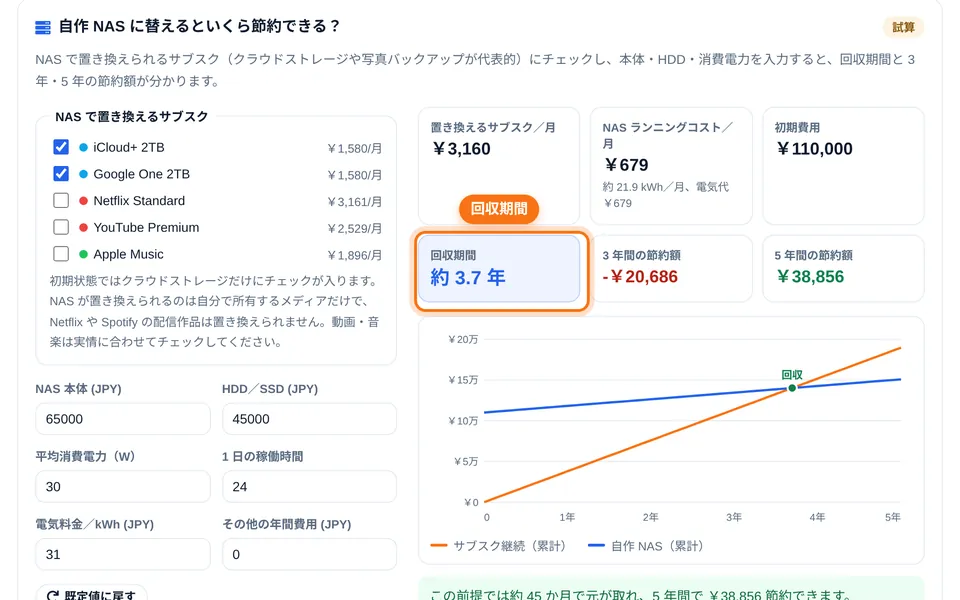Click the blue dot beside iCloud+ 2TB
Viewport: 960px width, 600px height.
tap(83, 148)
